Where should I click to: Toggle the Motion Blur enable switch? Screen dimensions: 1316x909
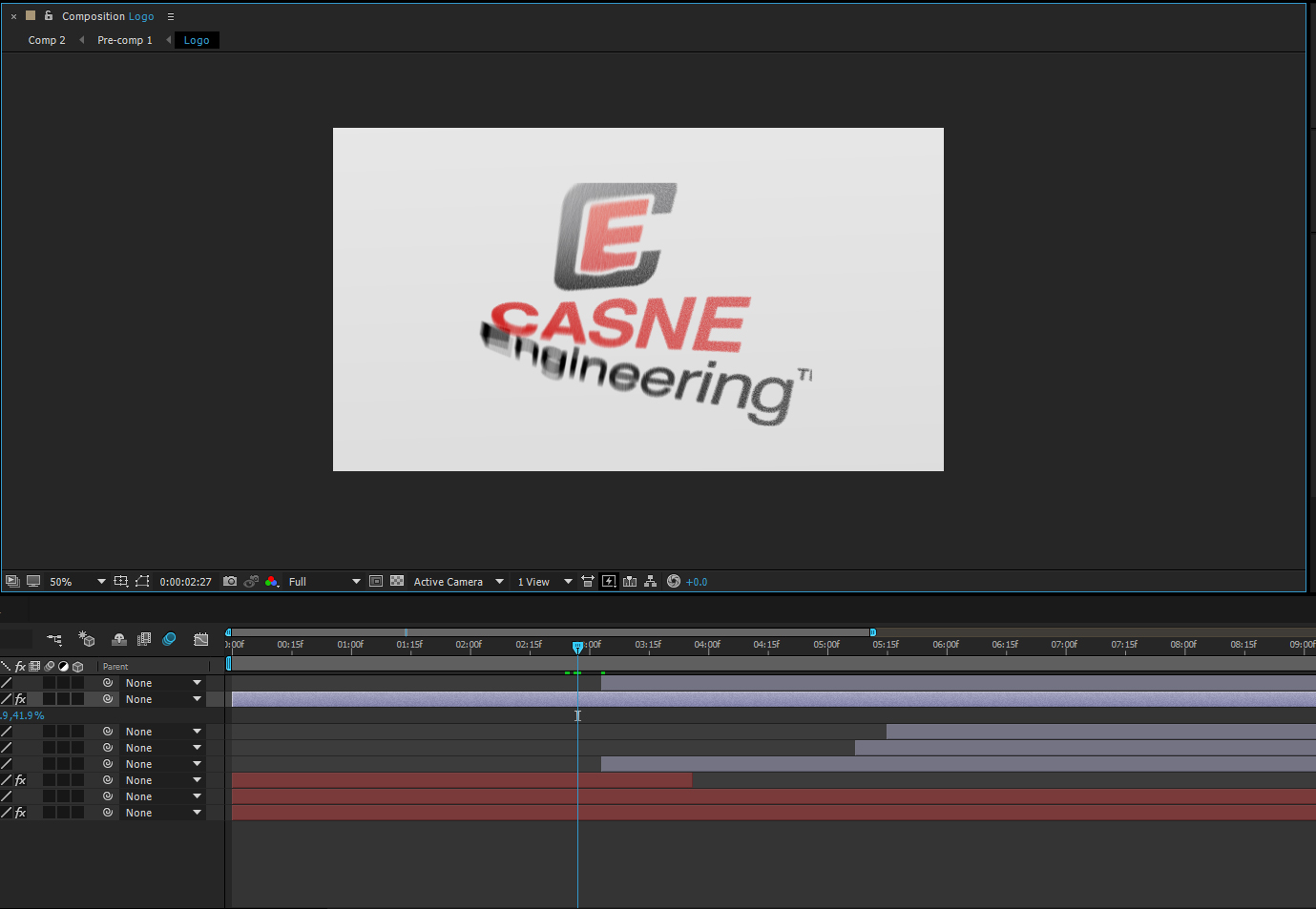click(169, 639)
